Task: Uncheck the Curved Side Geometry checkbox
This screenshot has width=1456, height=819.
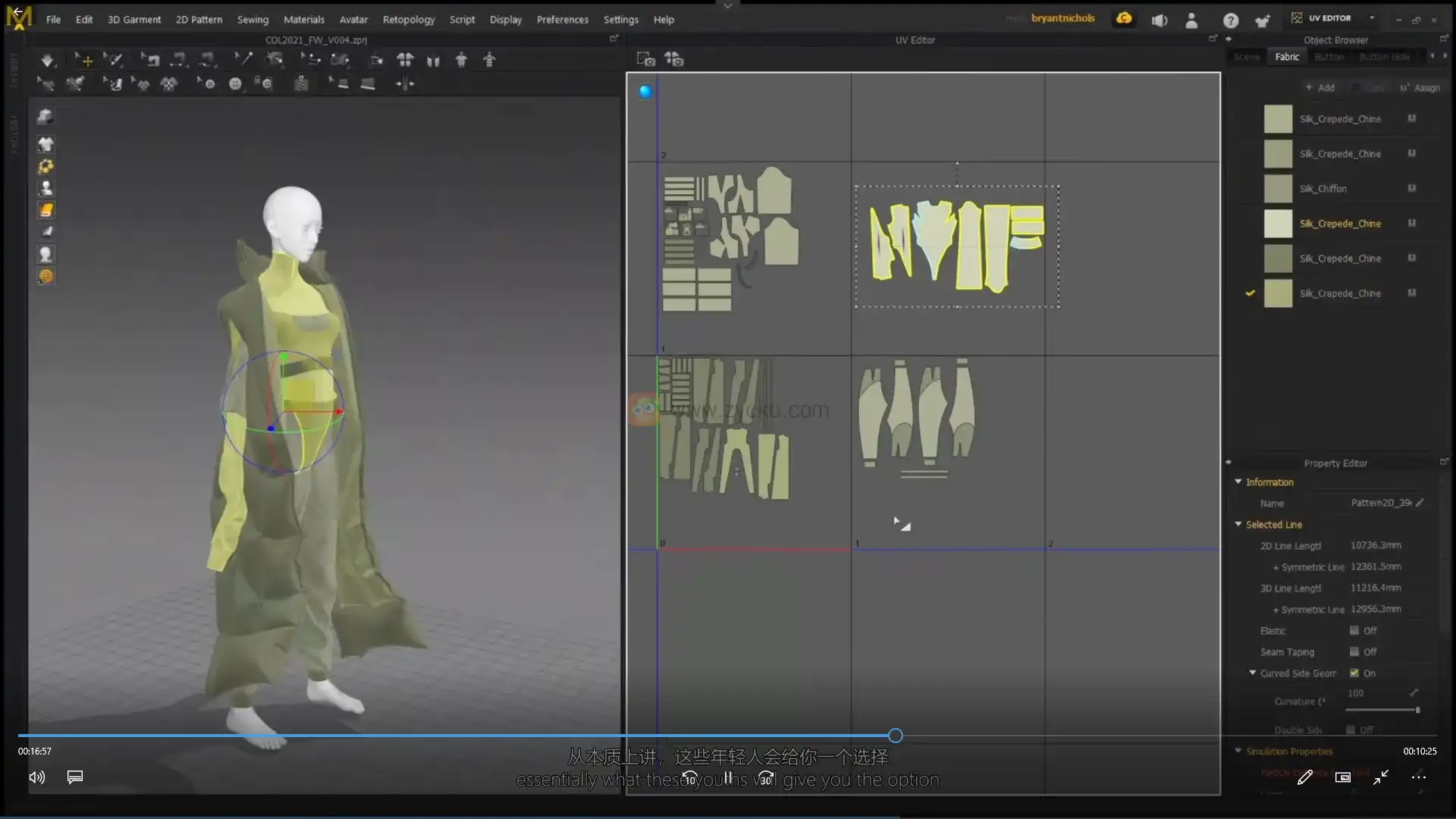Action: 1354,673
